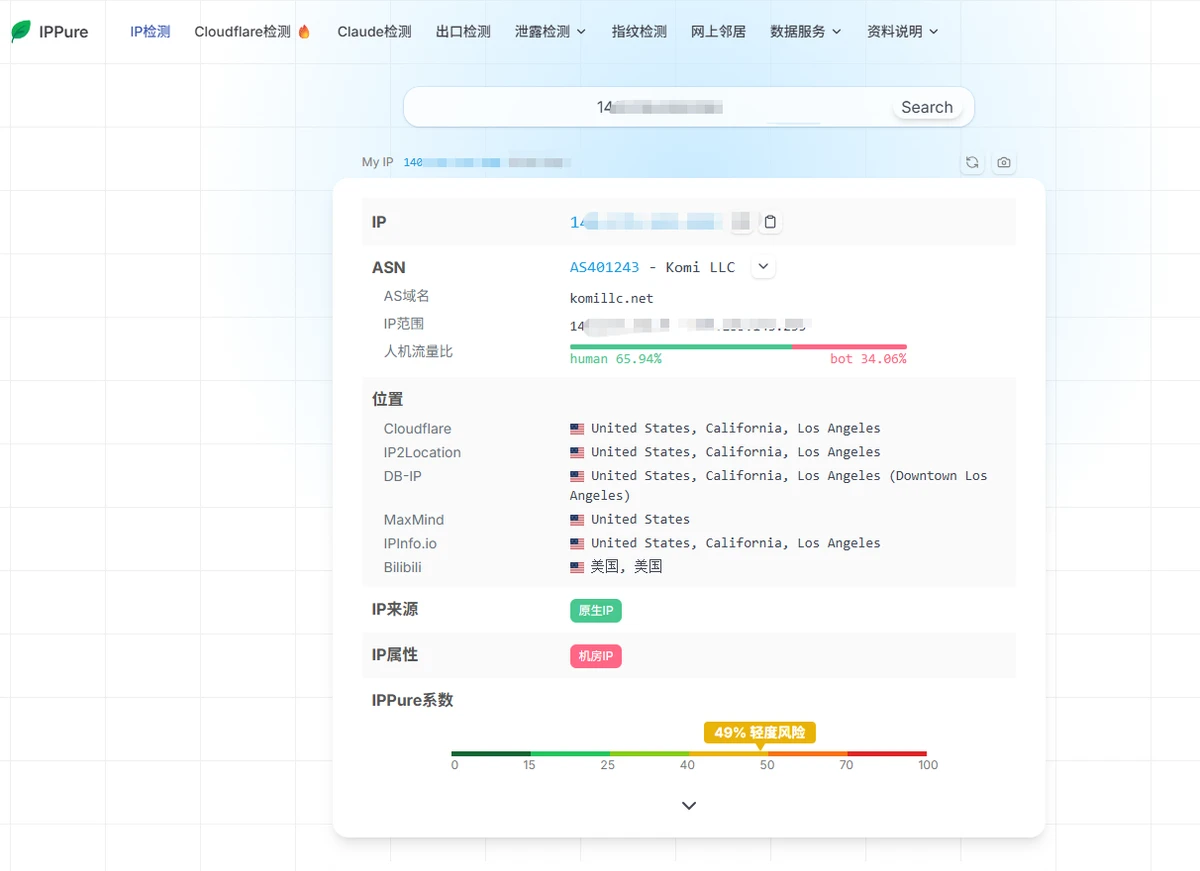Click the IPPure green leaf logo
1200x871 pixels.
click(21, 31)
